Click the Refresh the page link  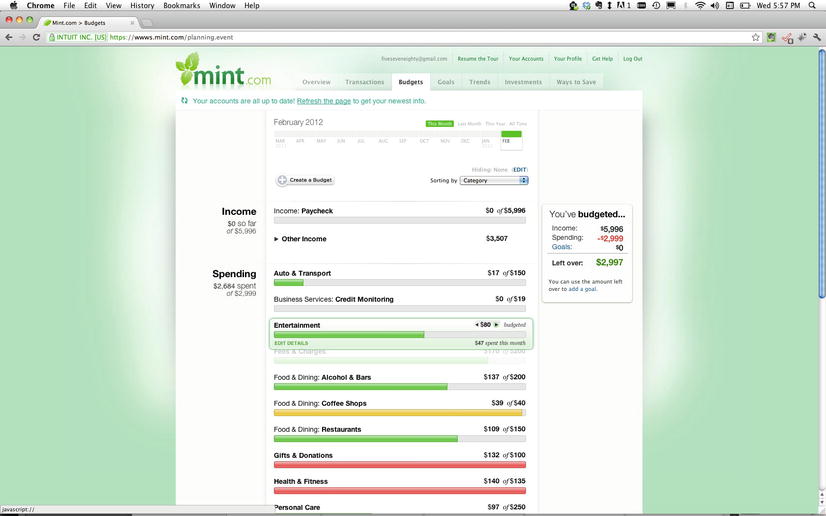[x=324, y=101]
